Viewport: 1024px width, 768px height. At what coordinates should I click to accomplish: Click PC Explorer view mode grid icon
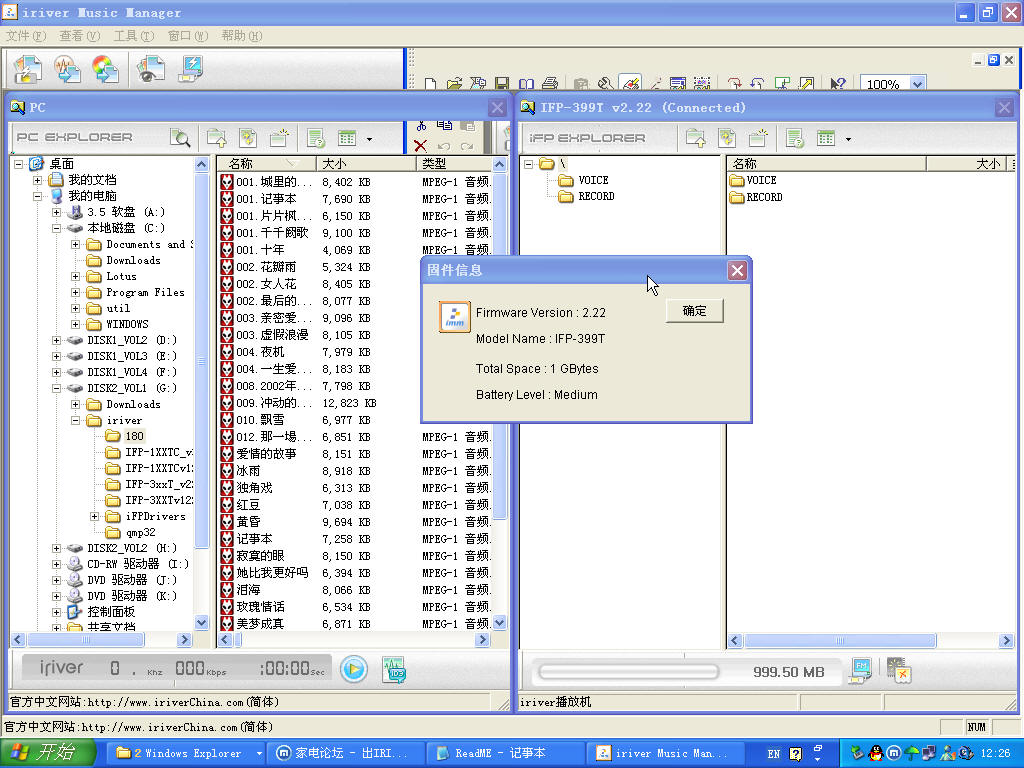(x=347, y=138)
